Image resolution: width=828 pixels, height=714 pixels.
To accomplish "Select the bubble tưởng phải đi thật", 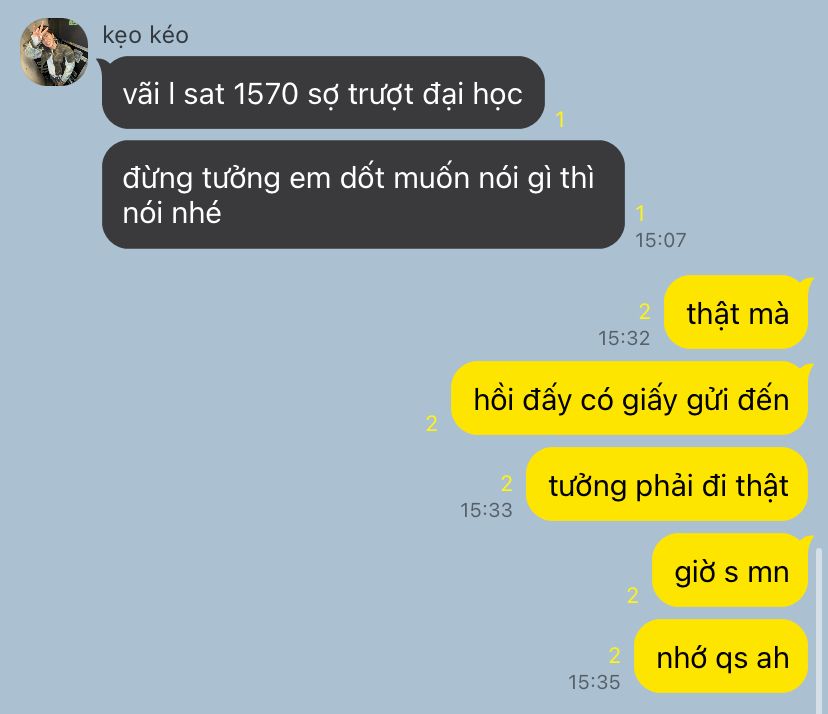I will (667, 484).
